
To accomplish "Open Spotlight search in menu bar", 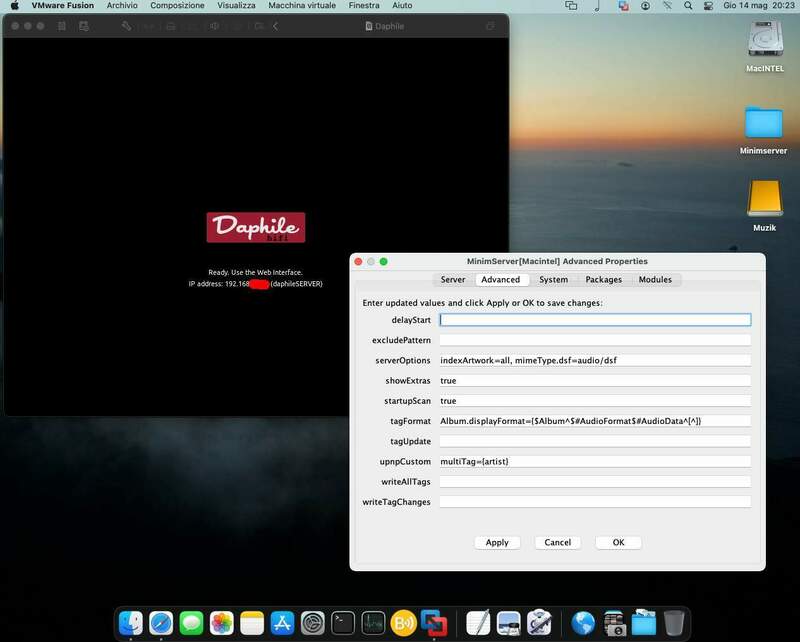I will (688, 6).
